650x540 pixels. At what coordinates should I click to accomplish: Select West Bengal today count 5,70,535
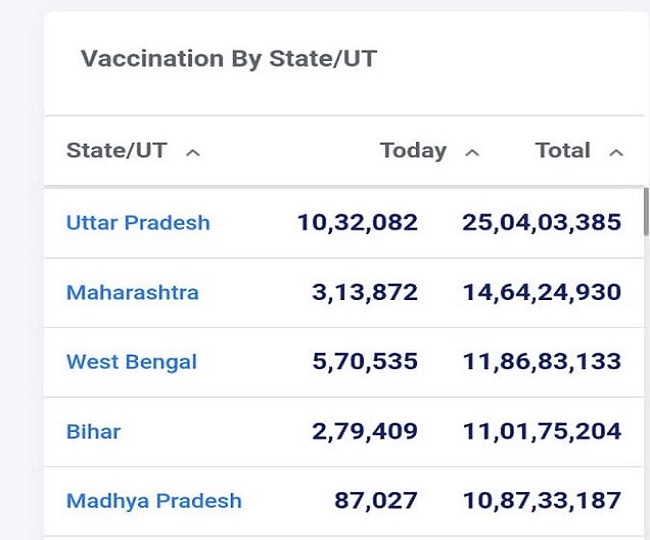(x=365, y=361)
